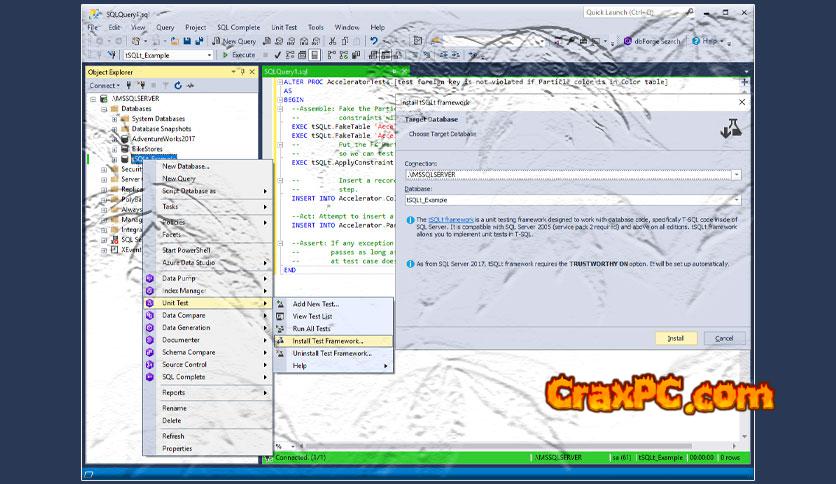836x484 pixels.
Task: Click the Install button
Action: [x=676, y=338]
